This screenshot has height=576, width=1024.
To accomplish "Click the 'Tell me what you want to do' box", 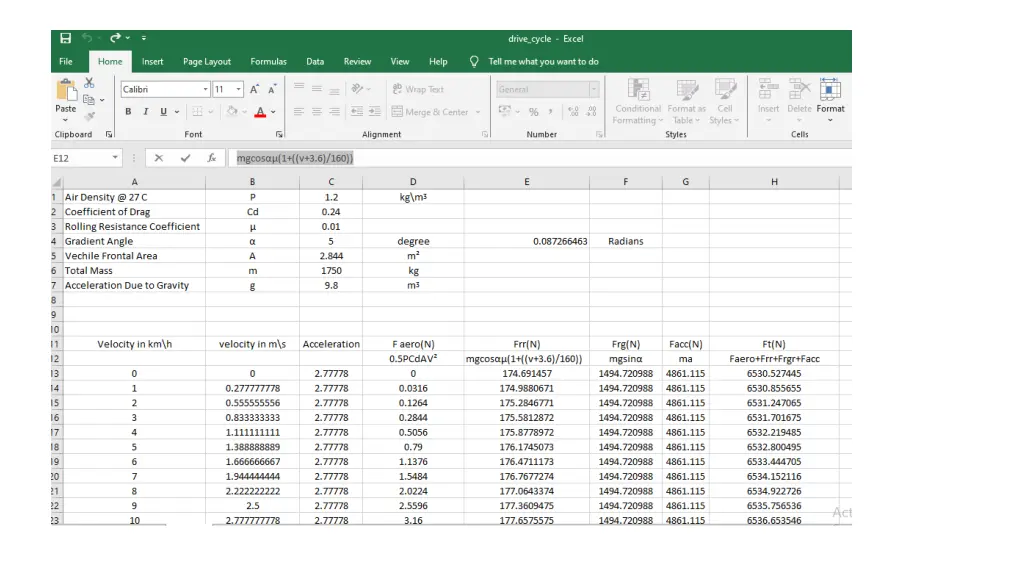I will (x=543, y=61).
